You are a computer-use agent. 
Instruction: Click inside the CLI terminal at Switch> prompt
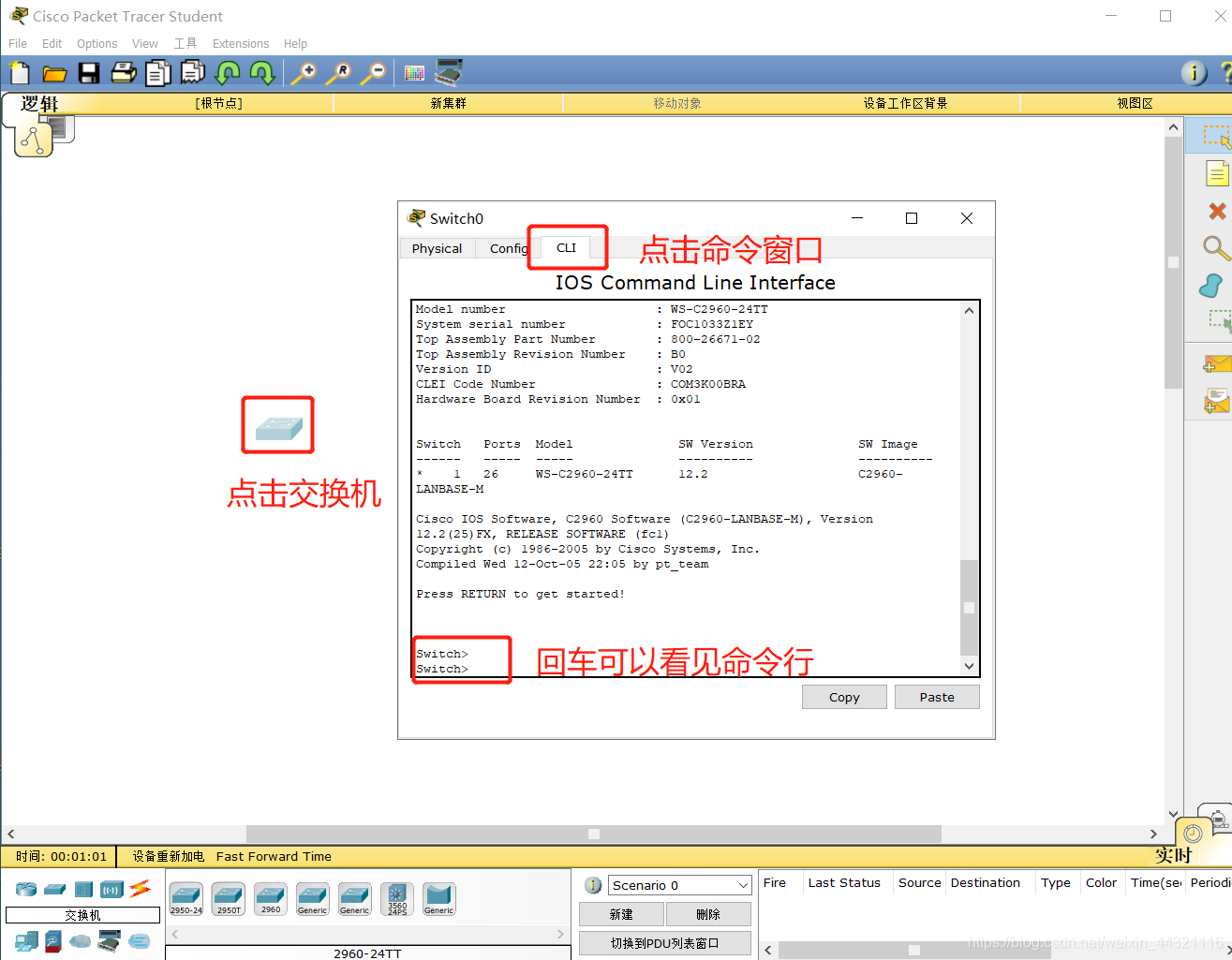click(442, 669)
